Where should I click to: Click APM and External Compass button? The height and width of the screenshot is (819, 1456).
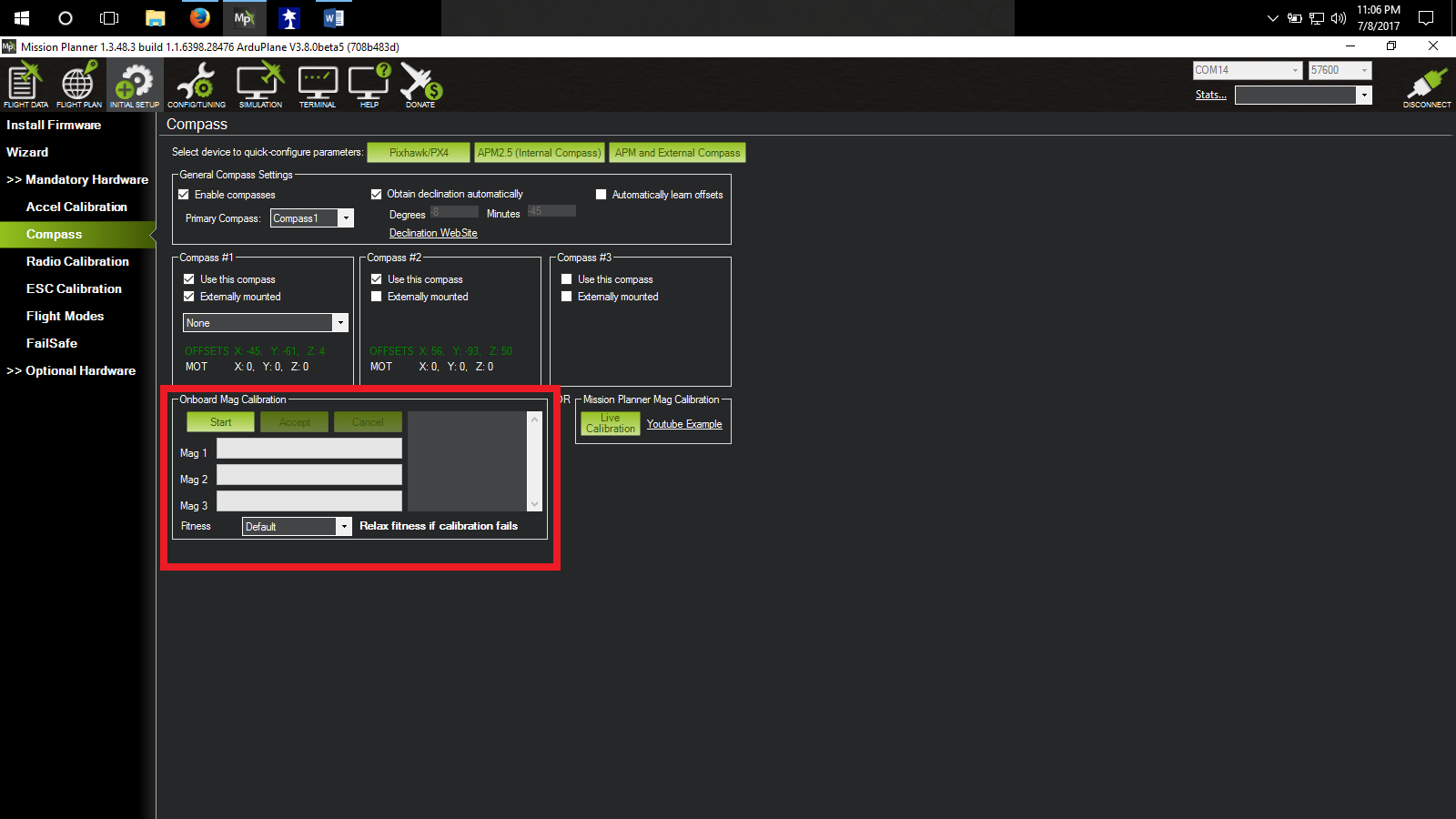(677, 153)
